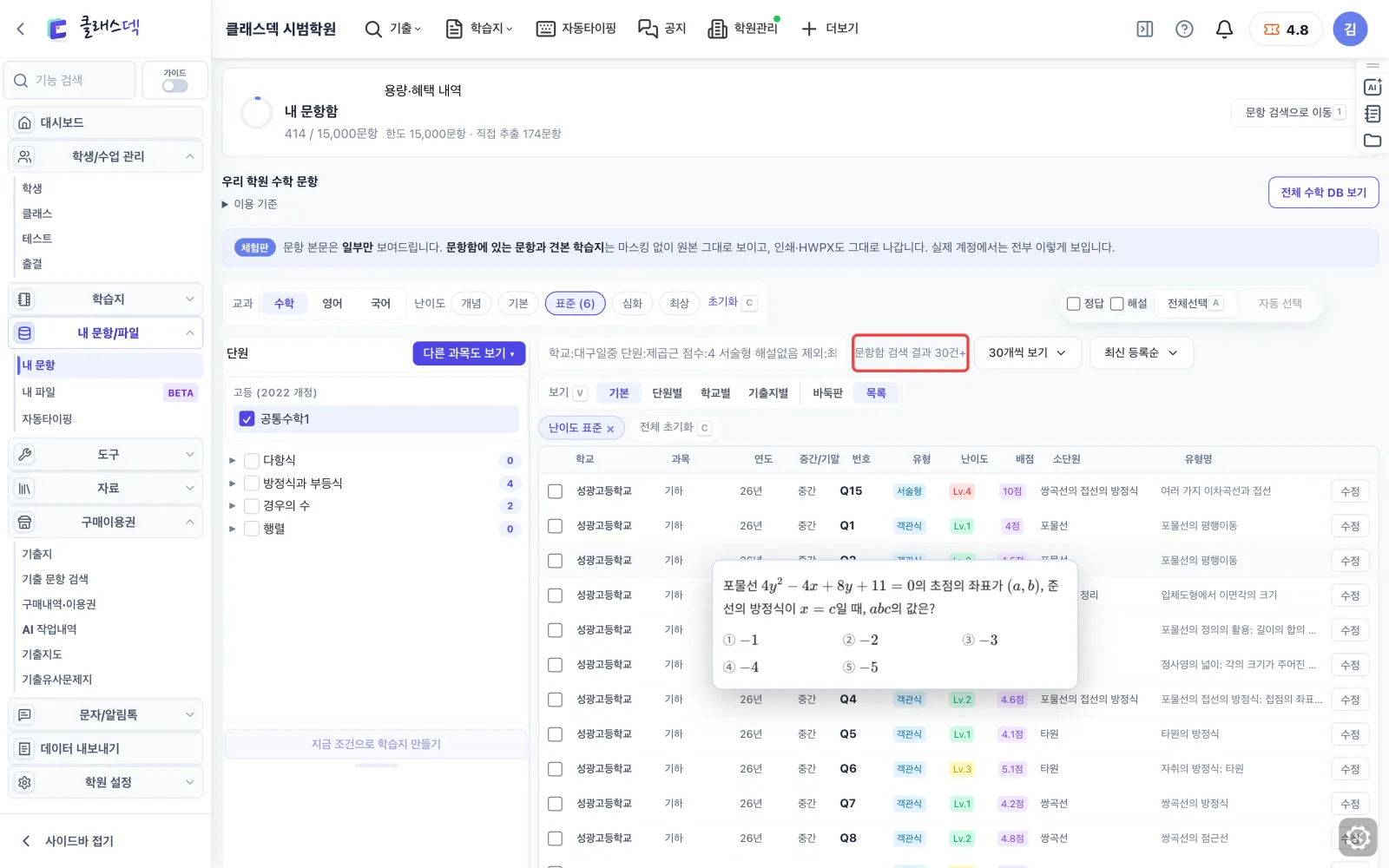Check the 다항식 unit checkbox

tap(252, 460)
